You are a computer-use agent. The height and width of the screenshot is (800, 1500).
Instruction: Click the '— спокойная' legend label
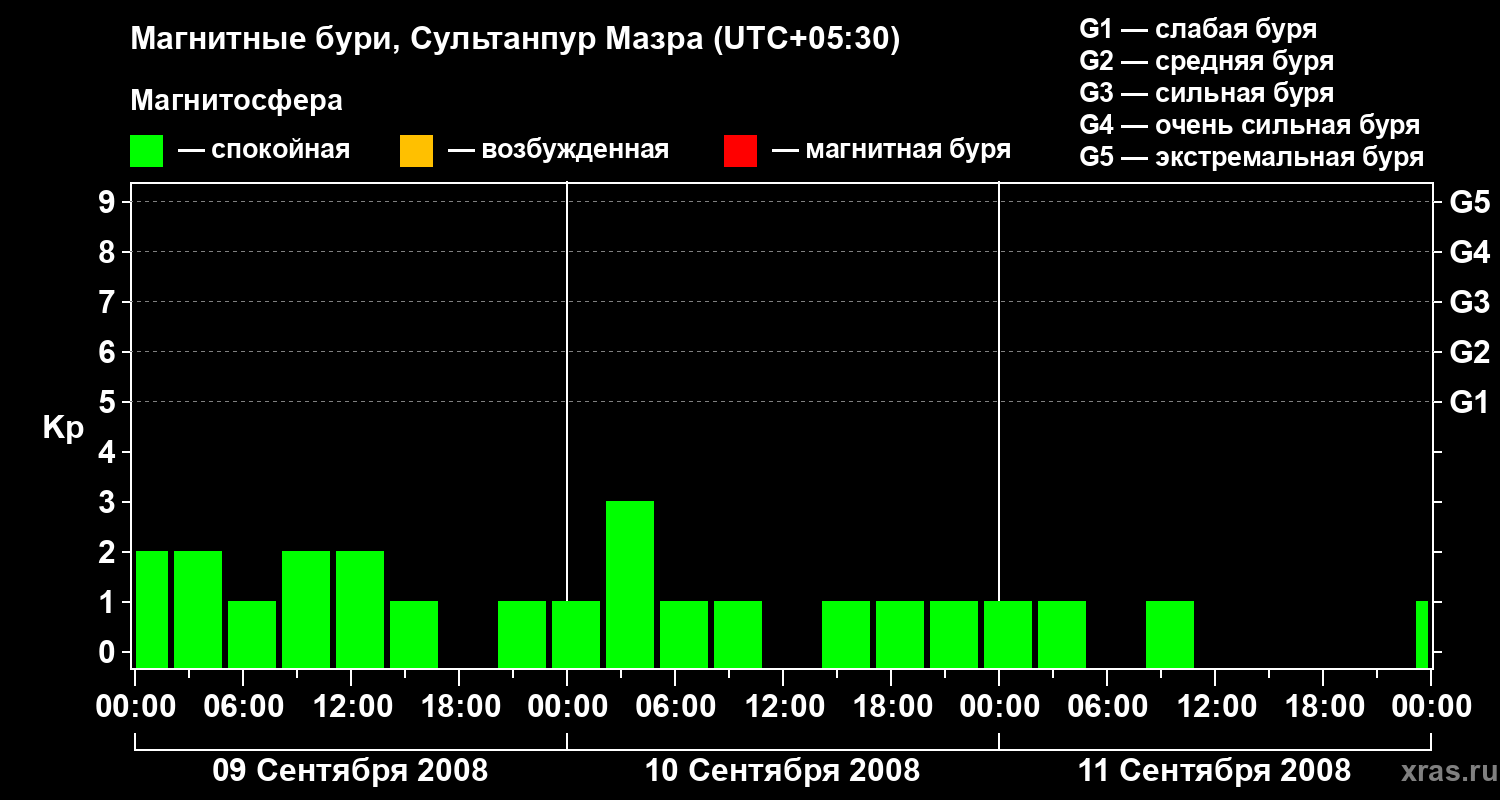click(x=263, y=151)
